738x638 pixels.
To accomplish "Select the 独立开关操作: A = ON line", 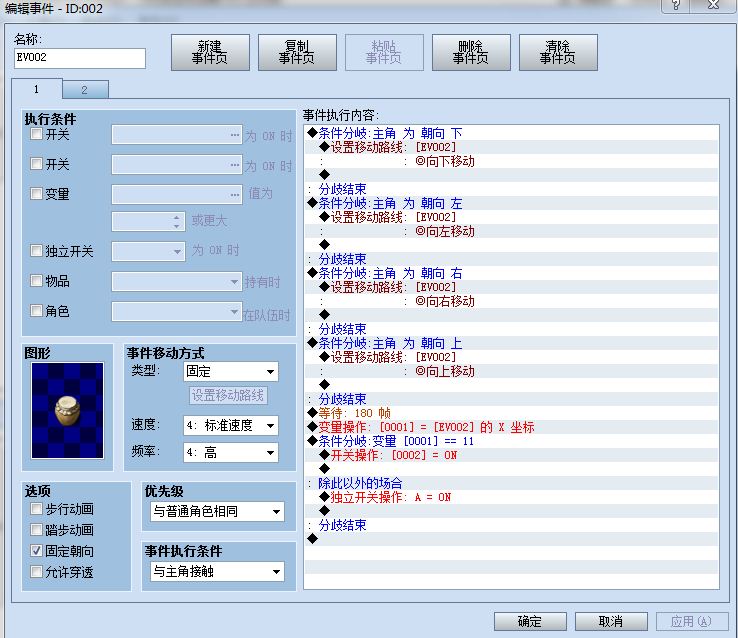I will (x=512, y=497).
